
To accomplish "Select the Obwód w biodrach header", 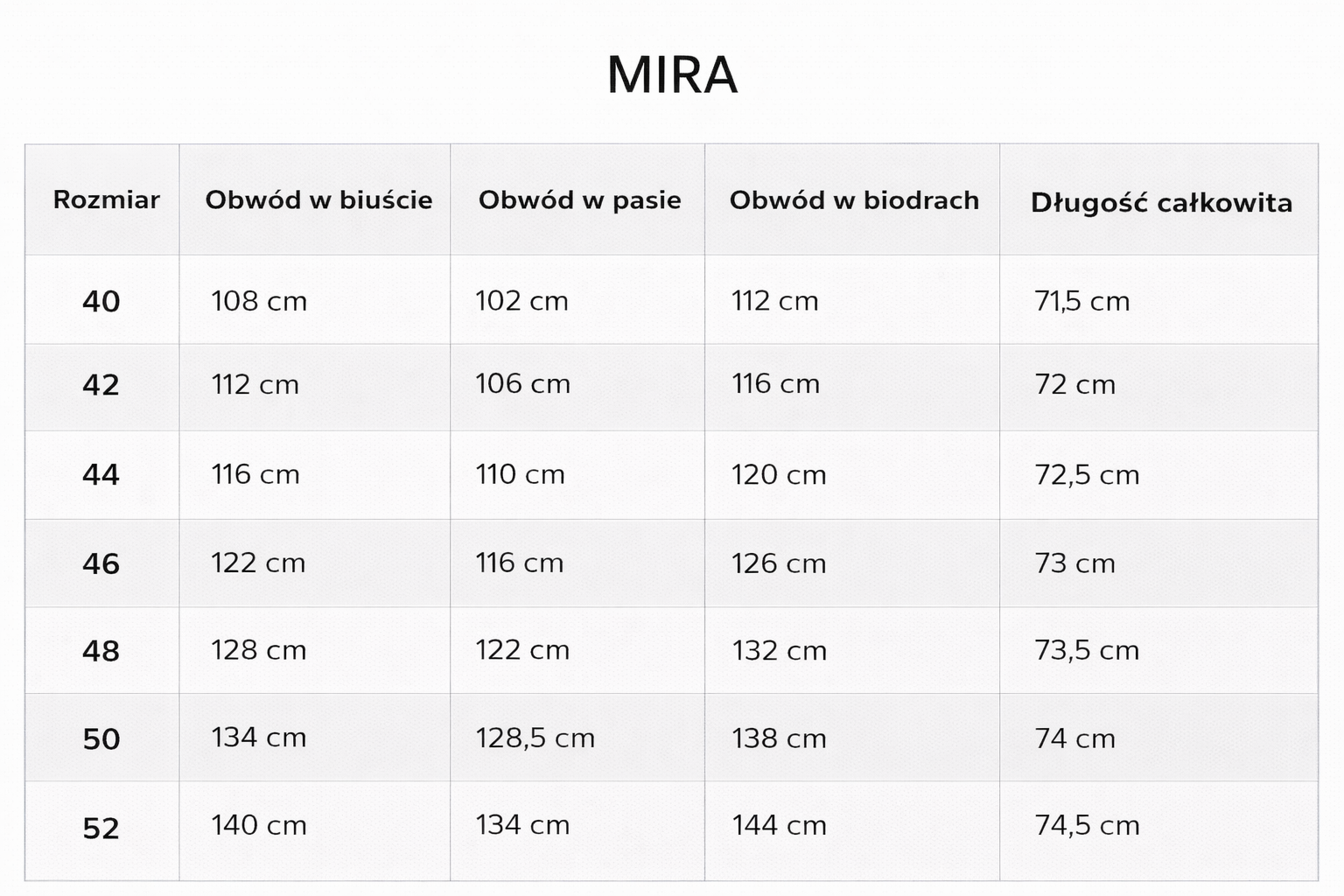I will [854, 200].
